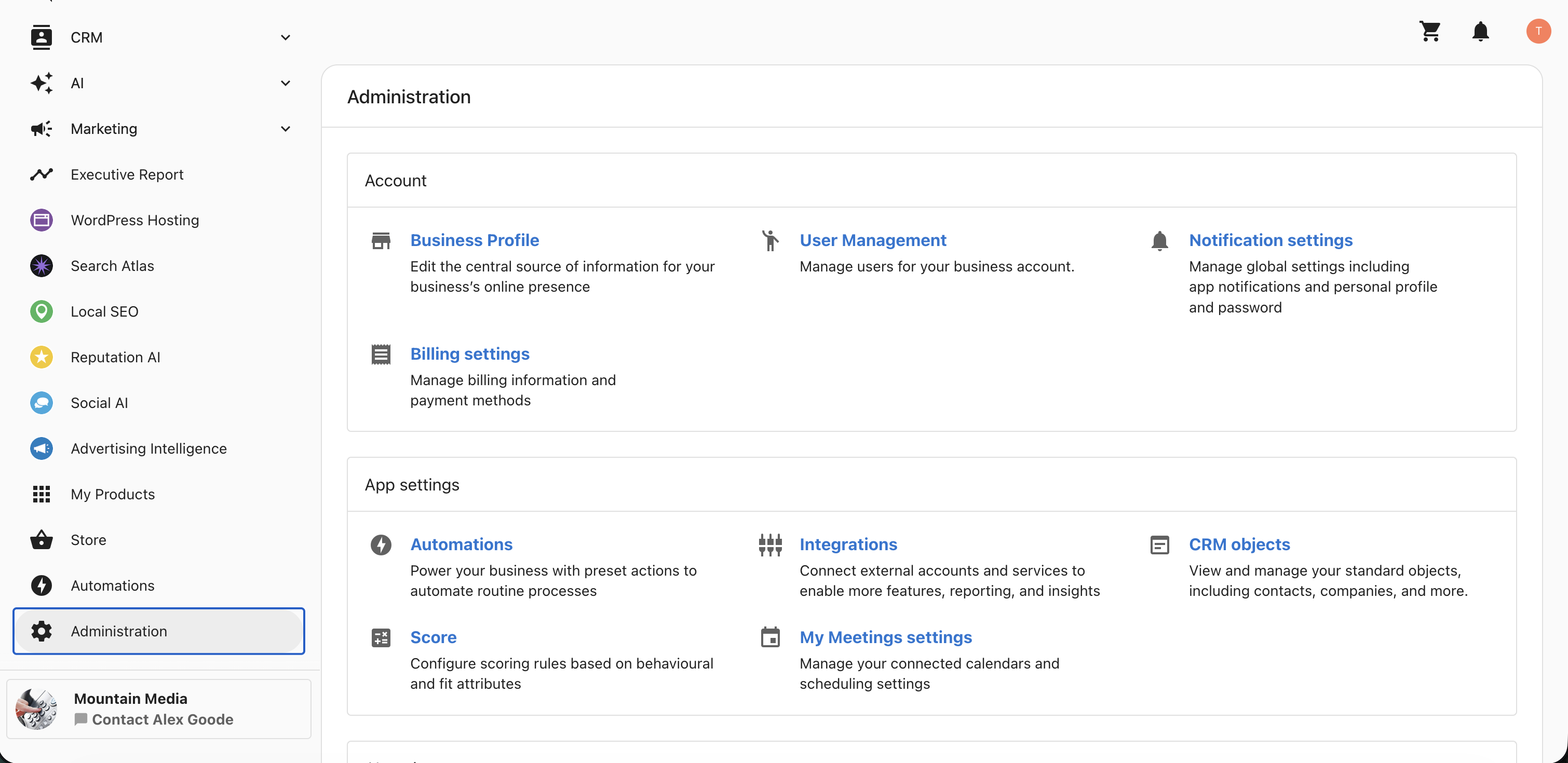Open the notifications bell in header
Image resolution: width=1568 pixels, height=763 pixels.
(x=1480, y=31)
